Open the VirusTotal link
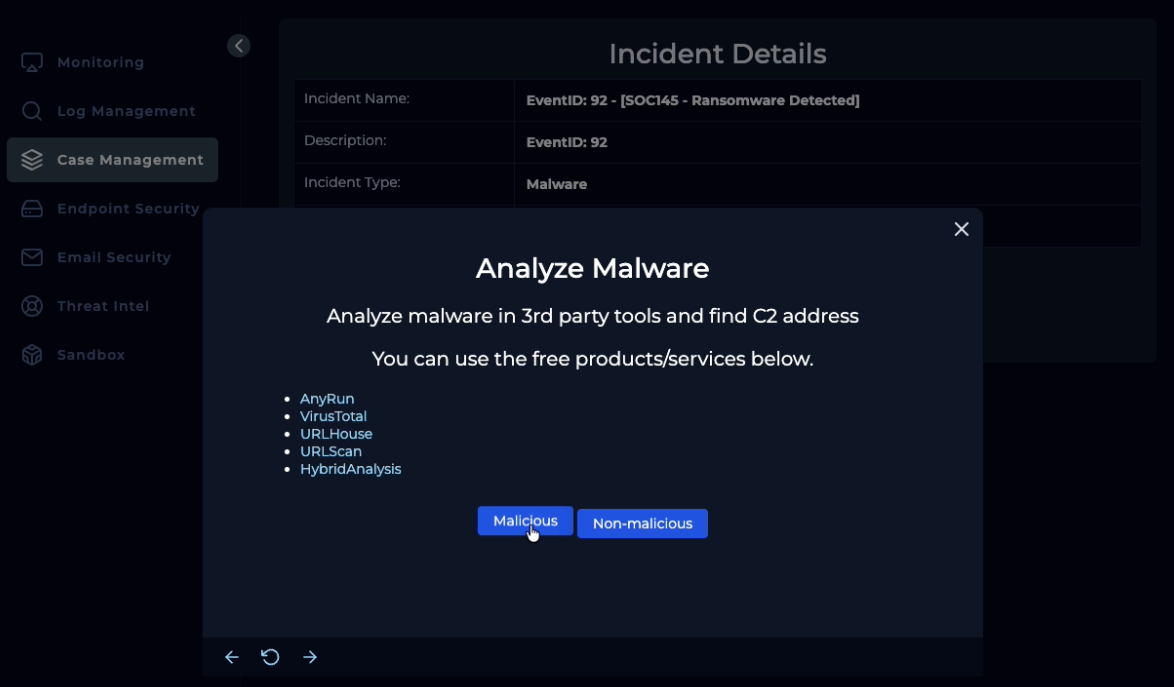Screen dimensions: 1174x687 click(x=333, y=416)
